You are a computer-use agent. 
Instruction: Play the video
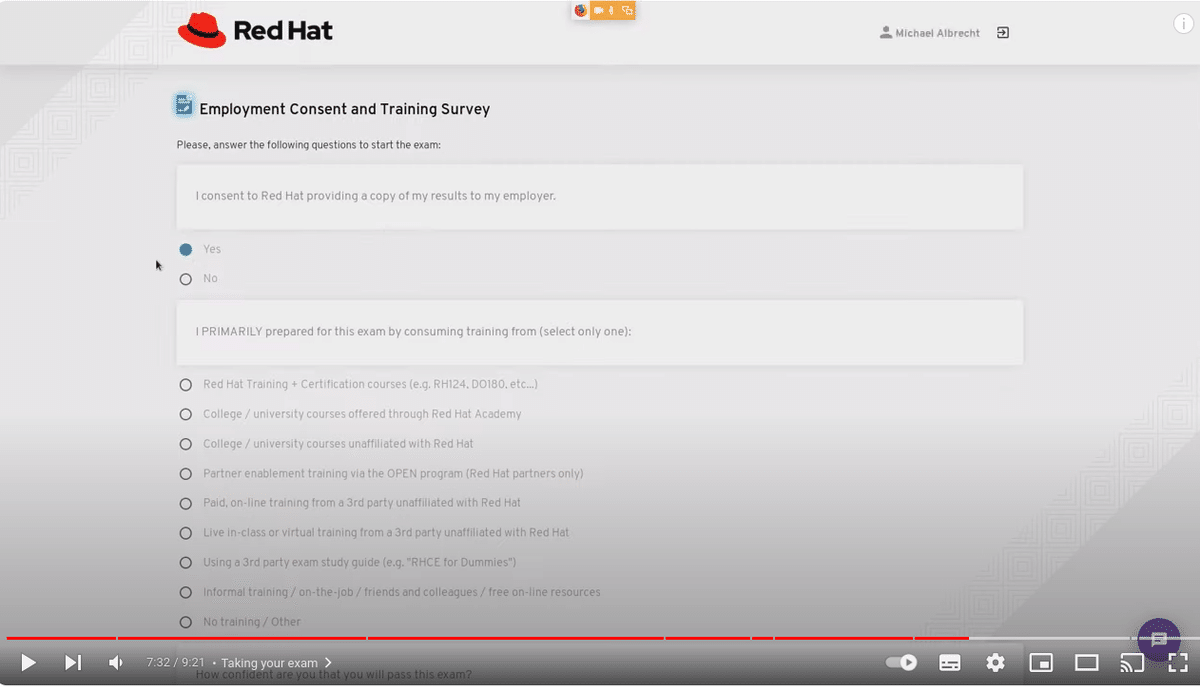pos(28,662)
